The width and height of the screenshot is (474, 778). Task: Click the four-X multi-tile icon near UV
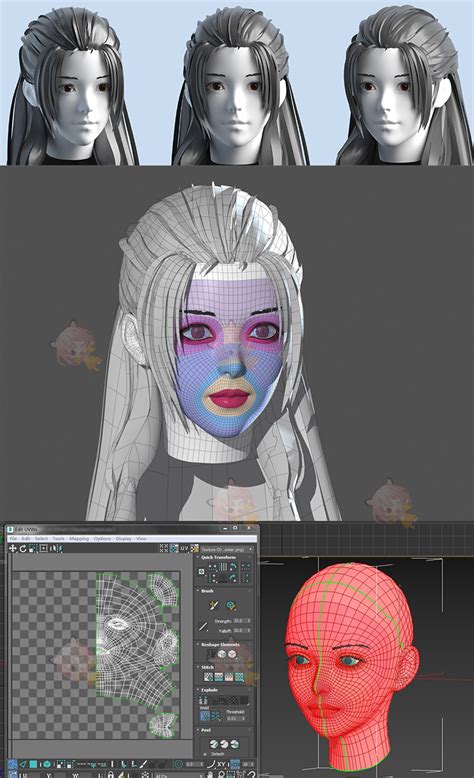(163, 548)
